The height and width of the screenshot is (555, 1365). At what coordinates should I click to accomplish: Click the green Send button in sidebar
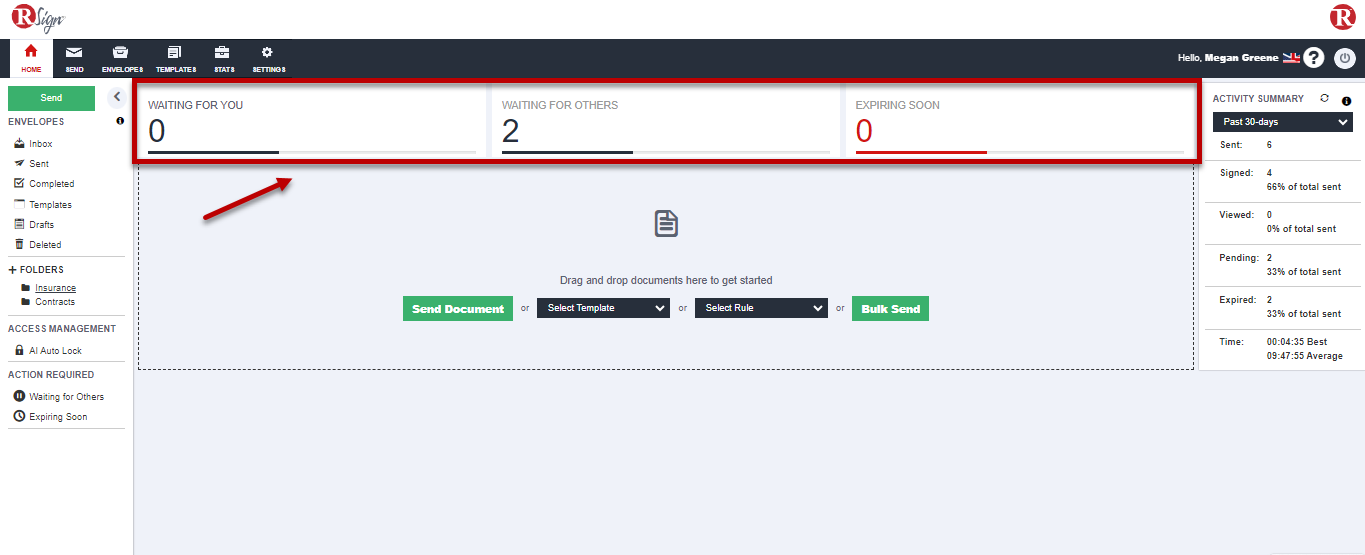click(51, 98)
